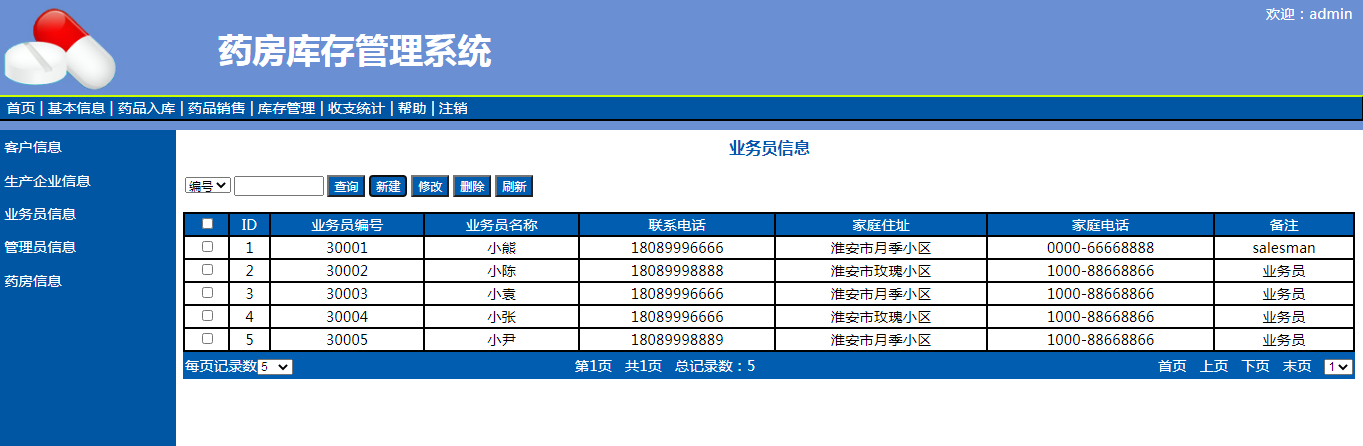Viewport: 1363px width, 446px height.
Task: Open the 基本信息 menu
Action: tap(76, 108)
